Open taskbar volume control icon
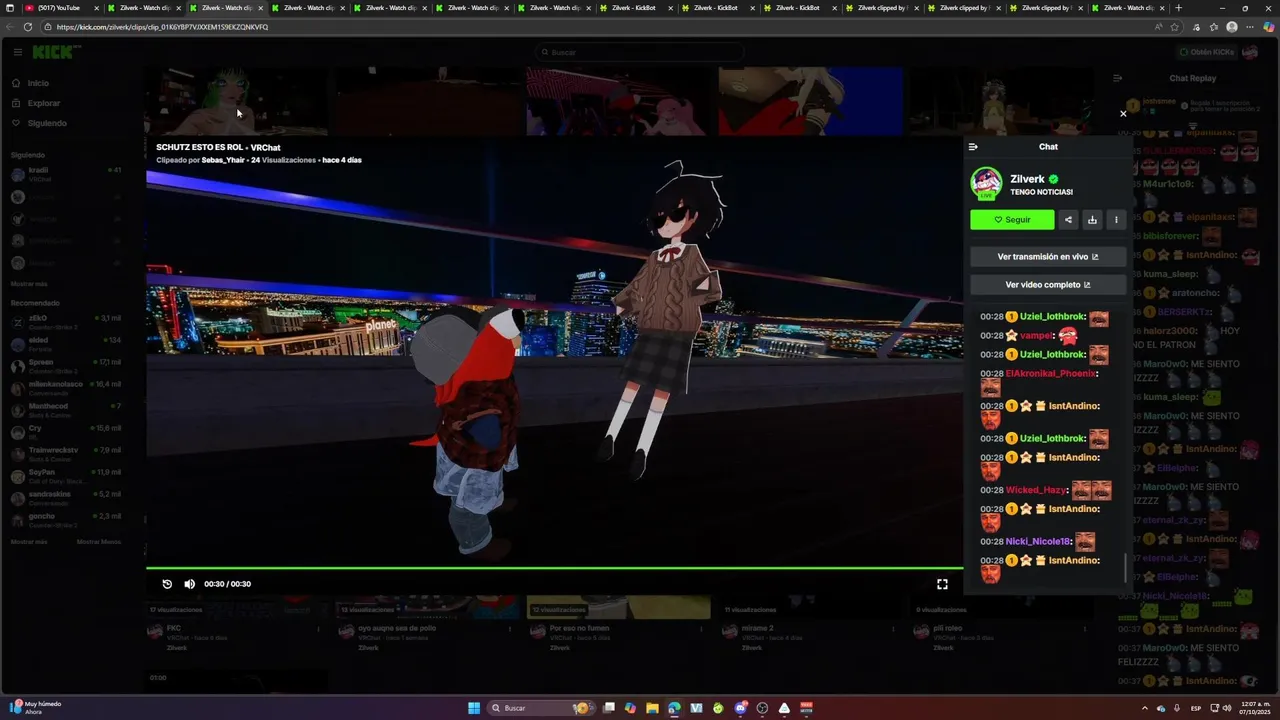The height and width of the screenshot is (720, 1280). pyautogui.click(x=1227, y=708)
